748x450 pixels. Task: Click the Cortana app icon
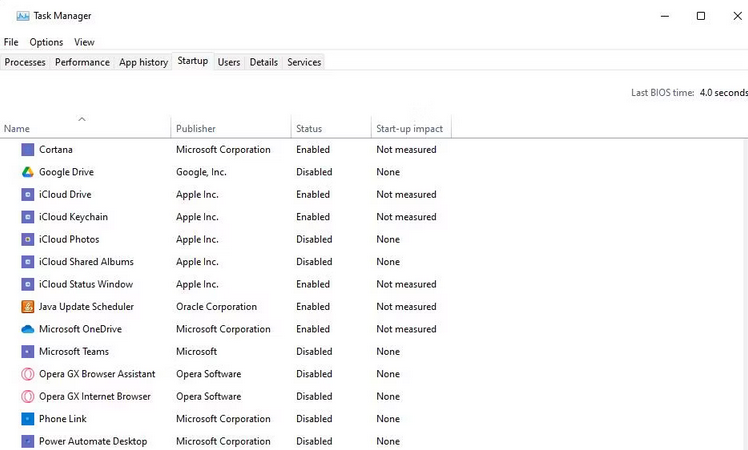point(28,149)
